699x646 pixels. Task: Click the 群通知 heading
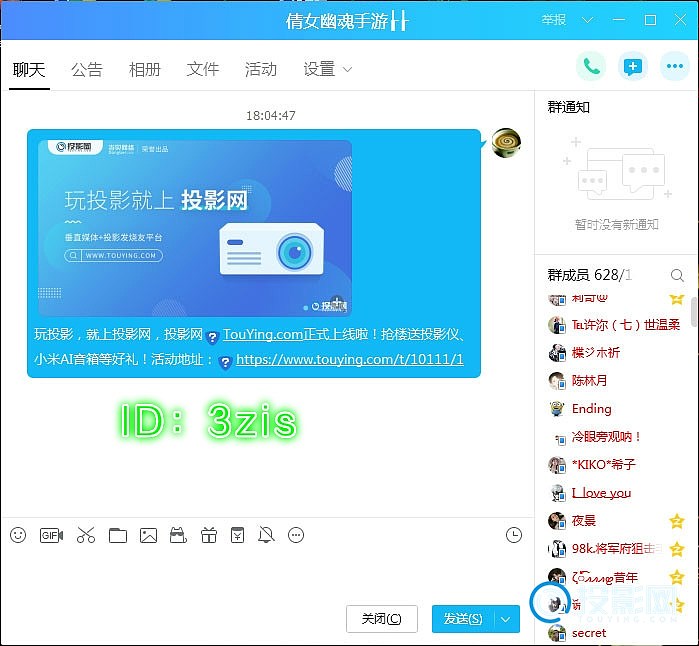pyautogui.click(x=568, y=107)
